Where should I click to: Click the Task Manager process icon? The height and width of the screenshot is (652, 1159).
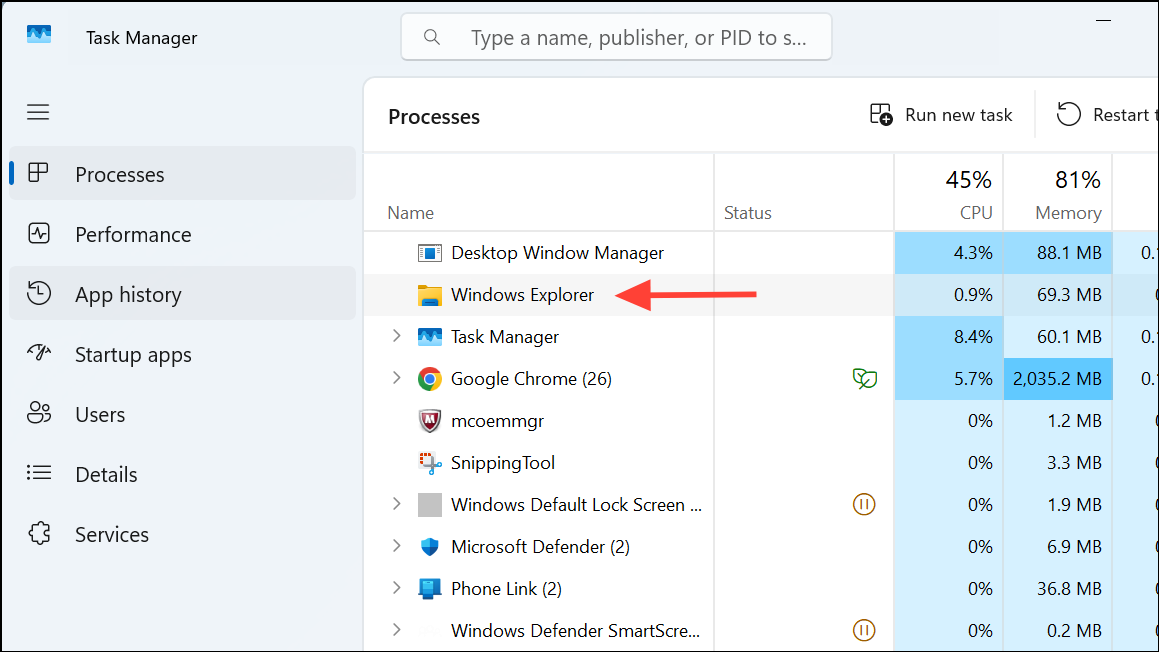(x=429, y=337)
